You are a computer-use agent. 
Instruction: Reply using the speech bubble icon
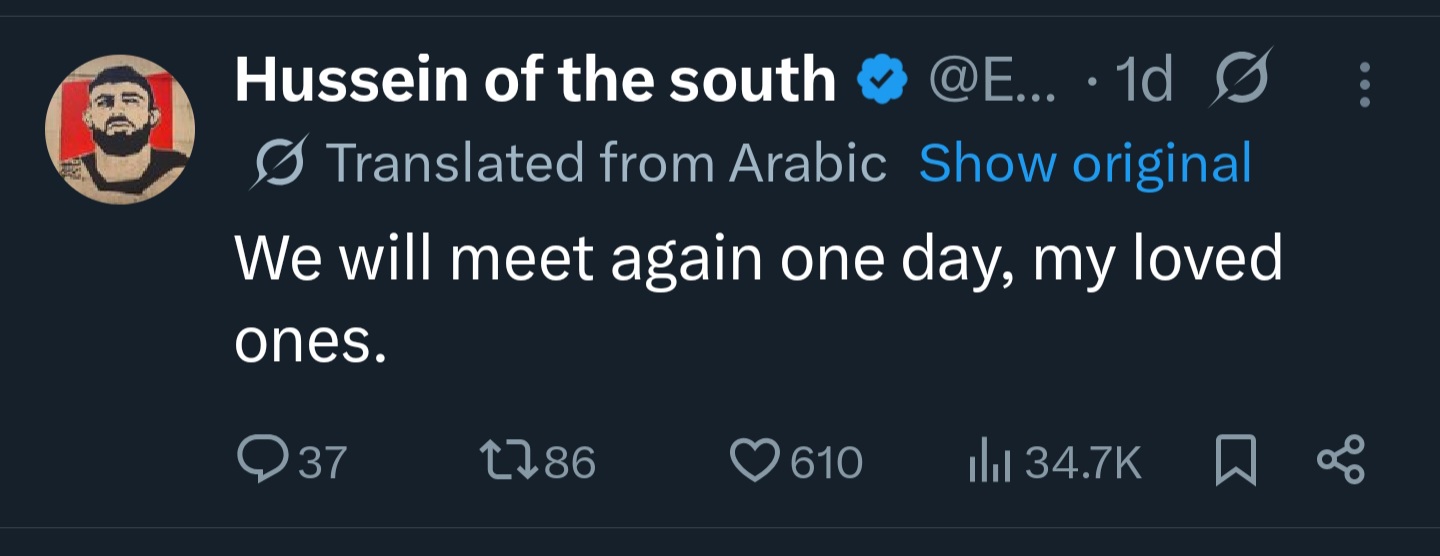(262, 461)
